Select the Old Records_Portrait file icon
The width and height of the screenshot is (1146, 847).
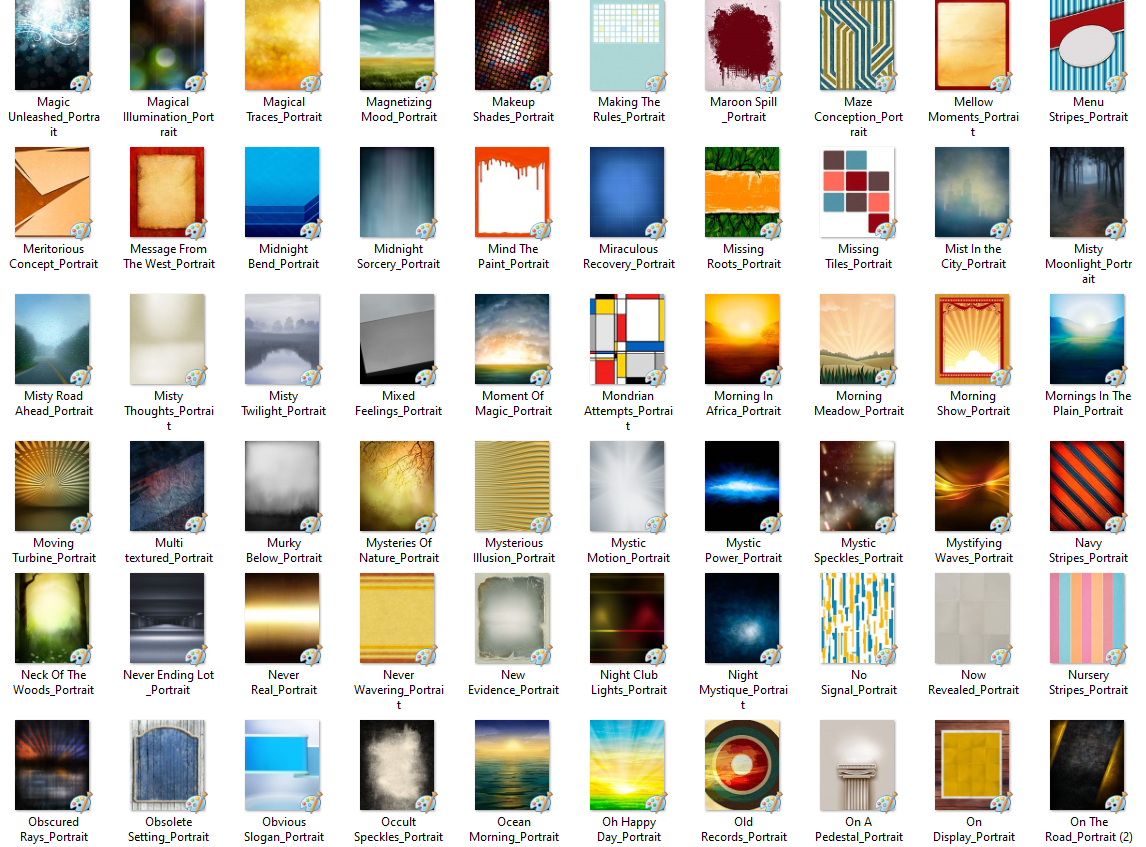tap(743, 765)
